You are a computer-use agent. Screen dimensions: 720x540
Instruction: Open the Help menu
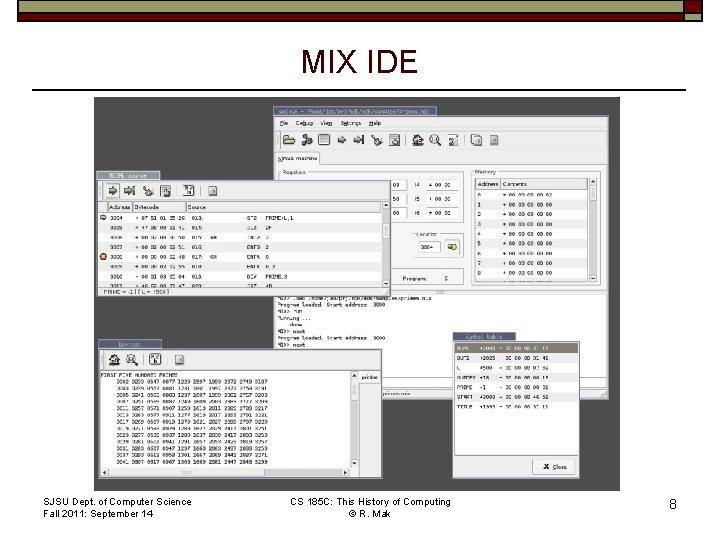(375, 123)
